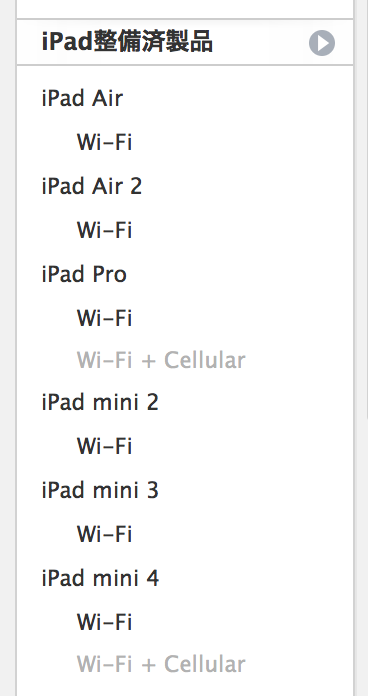The image size is (368, 696).
Task: Choose Wi-Fi under iPad mini 4
Action: coord(104,621)
